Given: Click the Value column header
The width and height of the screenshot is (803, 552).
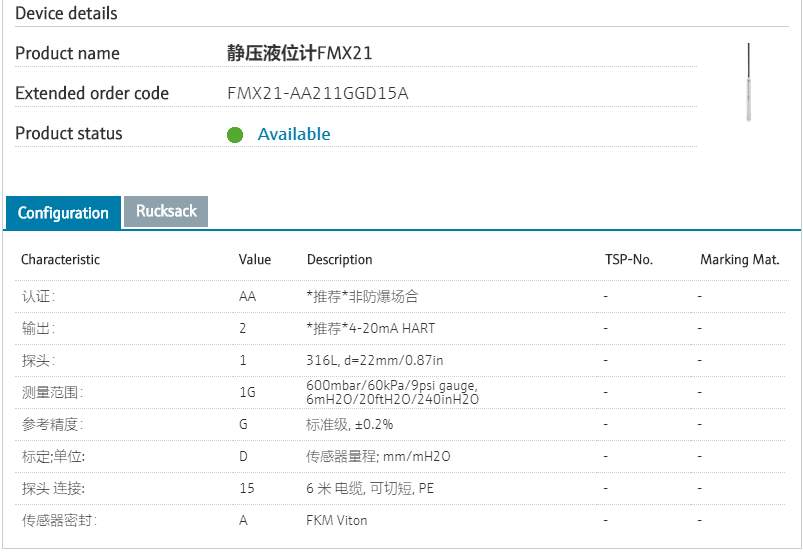Looking at the screenshot, I should 255,260.
